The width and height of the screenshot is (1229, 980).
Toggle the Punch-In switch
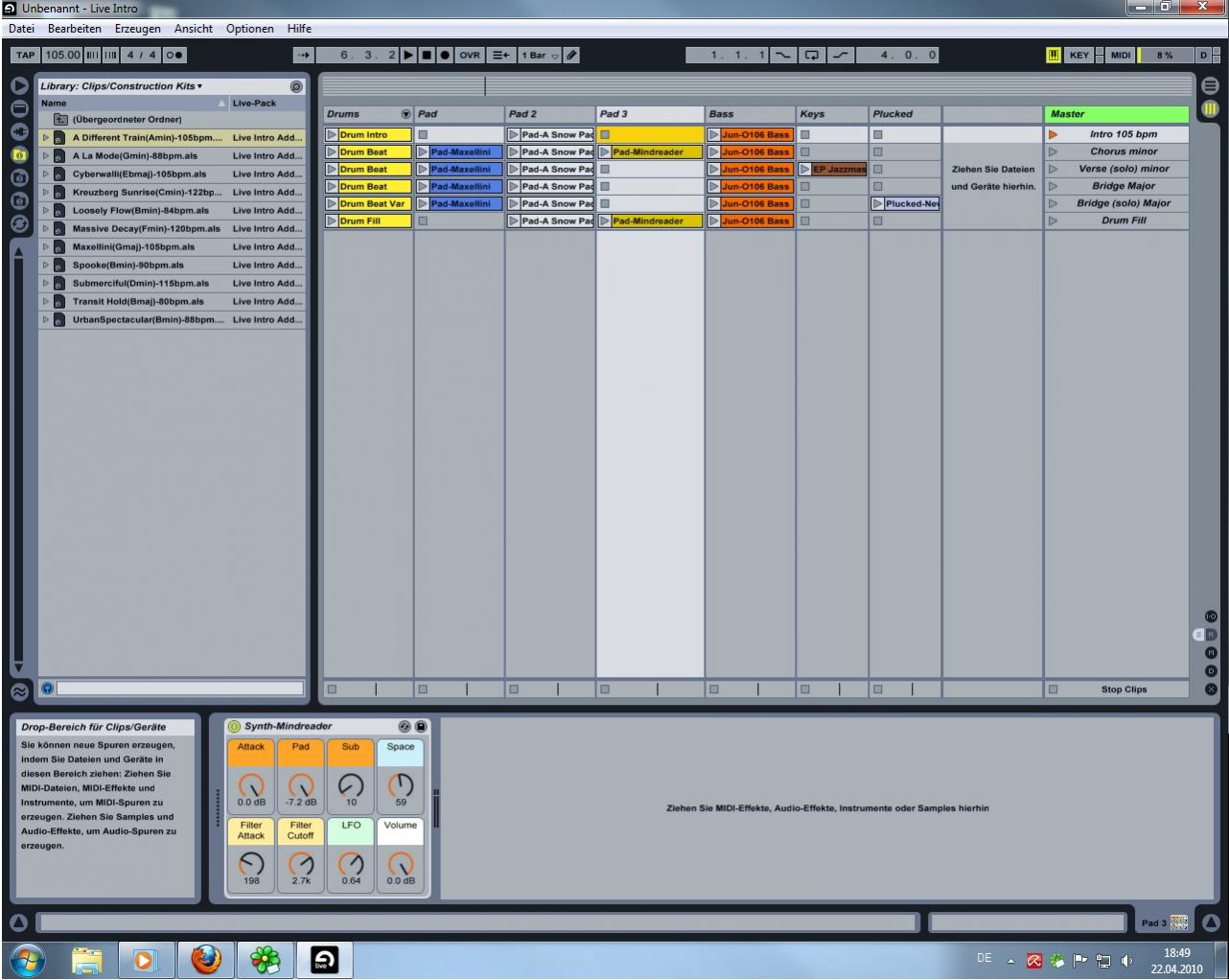(783, 56)
